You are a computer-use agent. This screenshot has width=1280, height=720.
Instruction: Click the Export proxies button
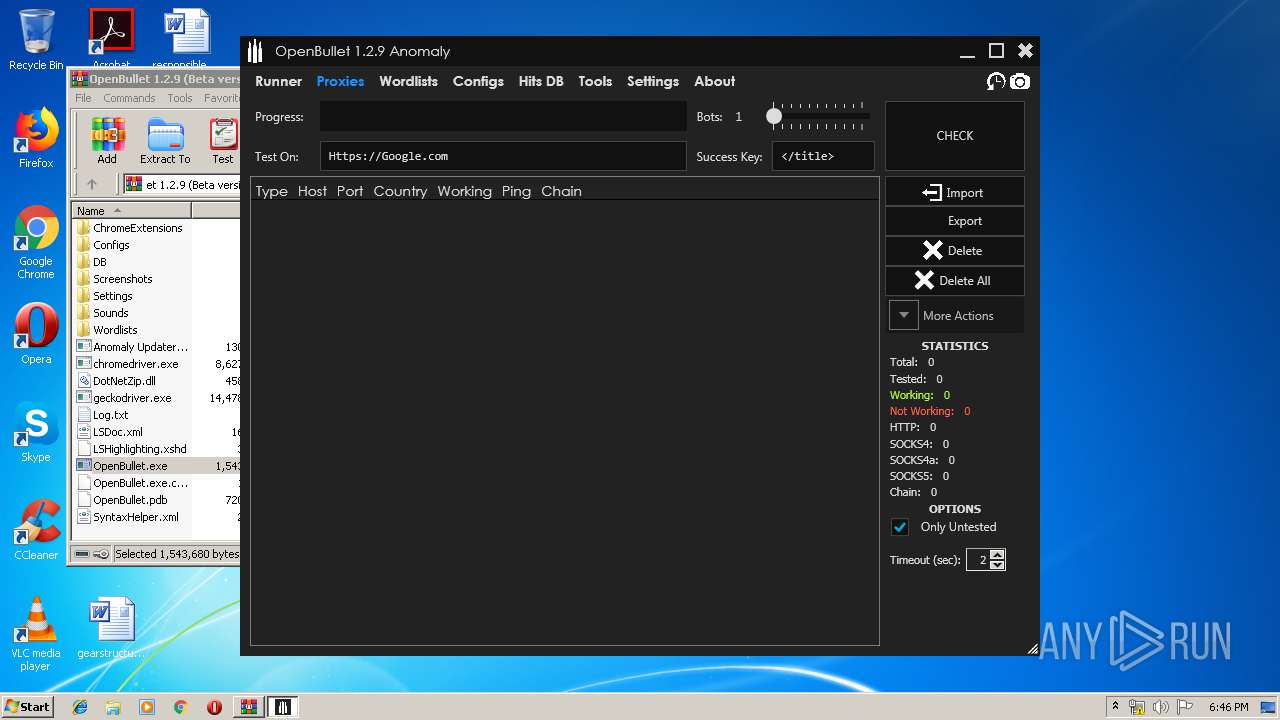click(x=955, y=221)
